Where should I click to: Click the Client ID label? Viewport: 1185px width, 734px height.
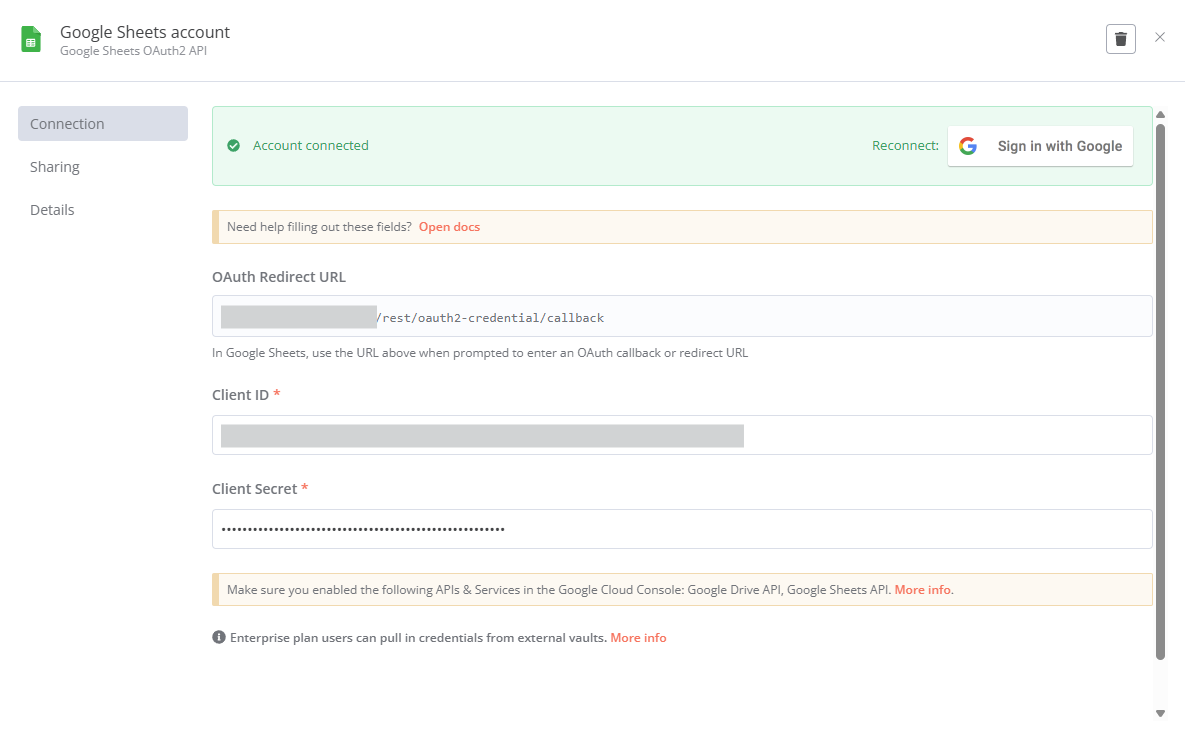240,395
